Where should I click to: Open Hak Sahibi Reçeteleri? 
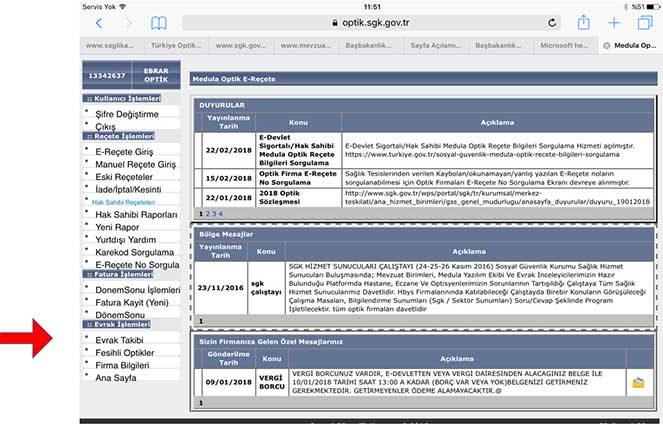tap(123, 202)
